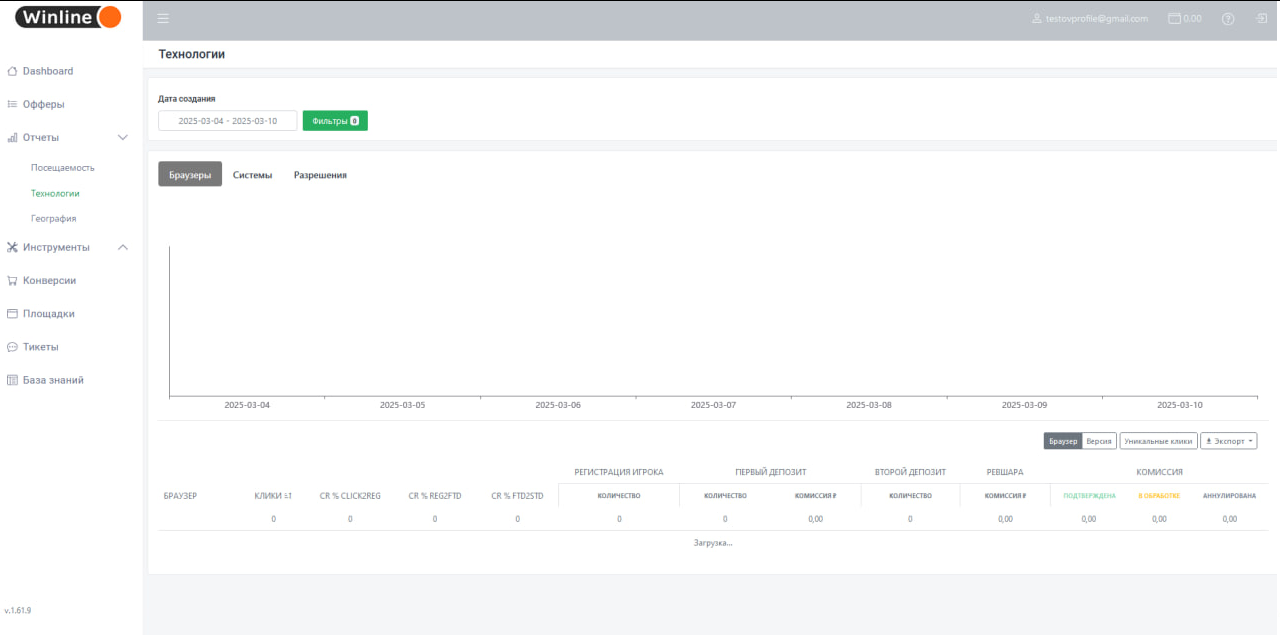Screen dimensions: 1280x635
Task: Click the Офферы list icon
Action: pyautogui.click(x=13, y=104)
